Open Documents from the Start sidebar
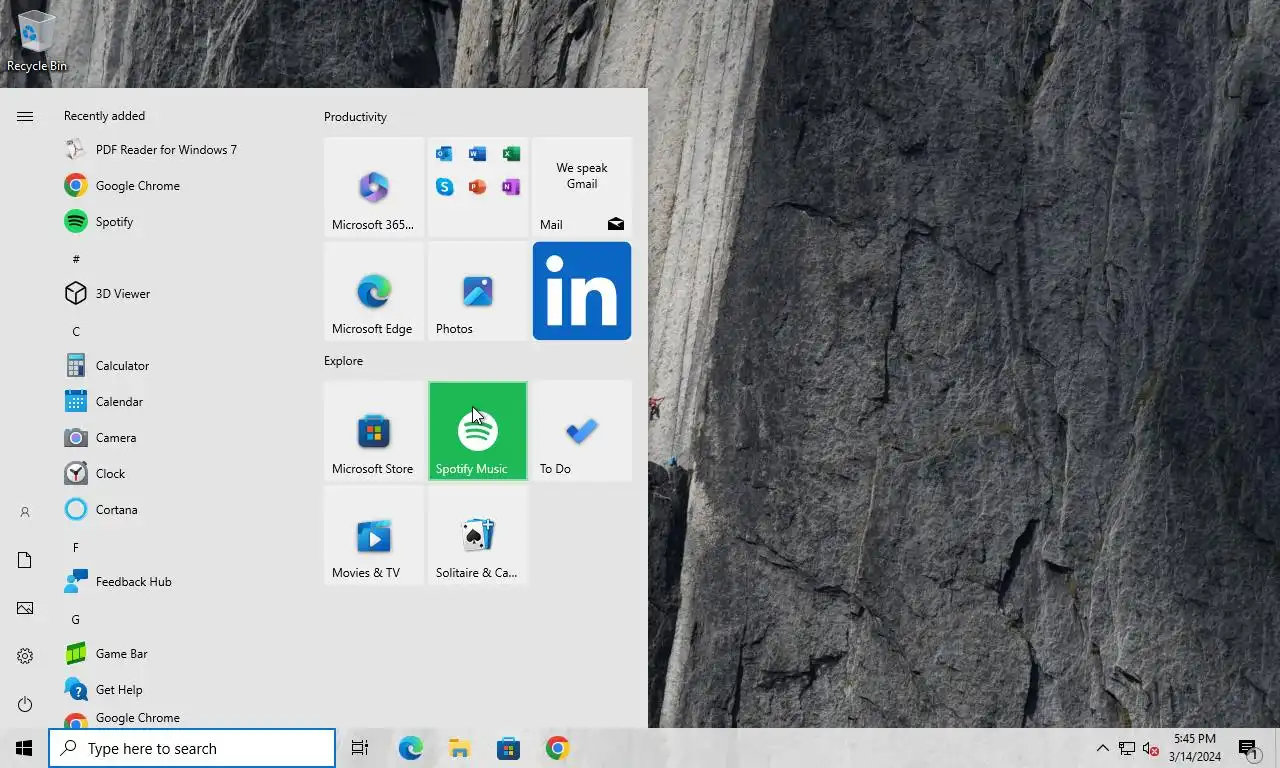 click(25, 560)
